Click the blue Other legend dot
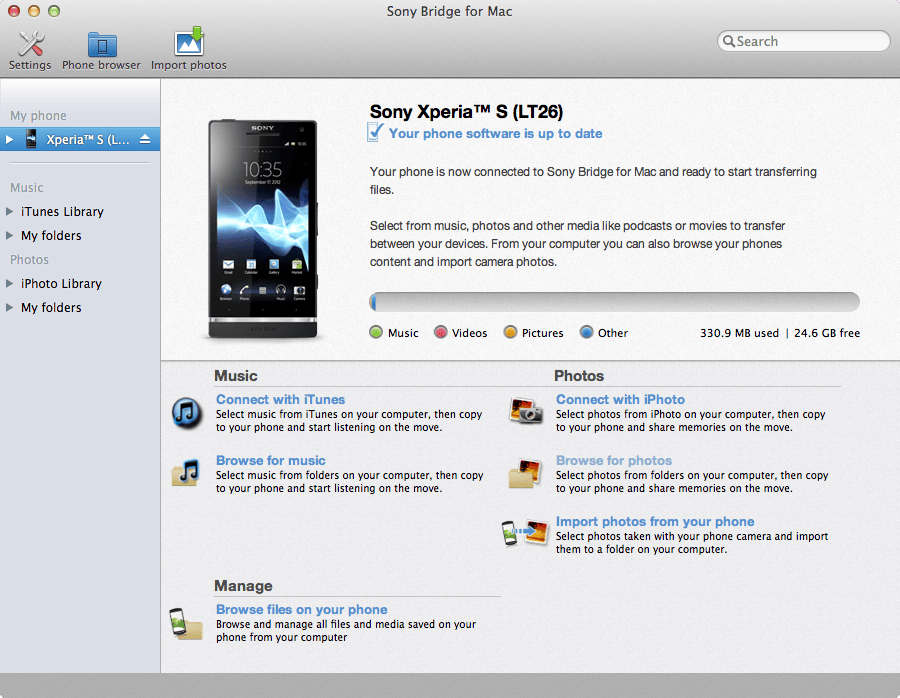The width and height of the screenshot is (900, 698). coord(586,332)
